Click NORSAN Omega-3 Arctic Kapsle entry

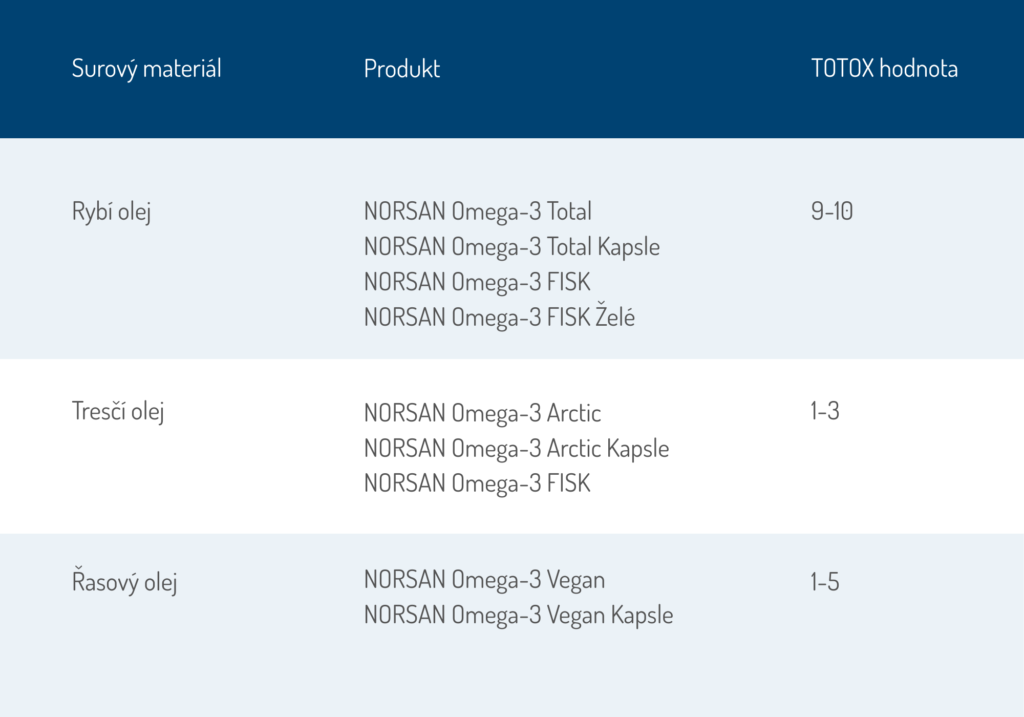516,448
